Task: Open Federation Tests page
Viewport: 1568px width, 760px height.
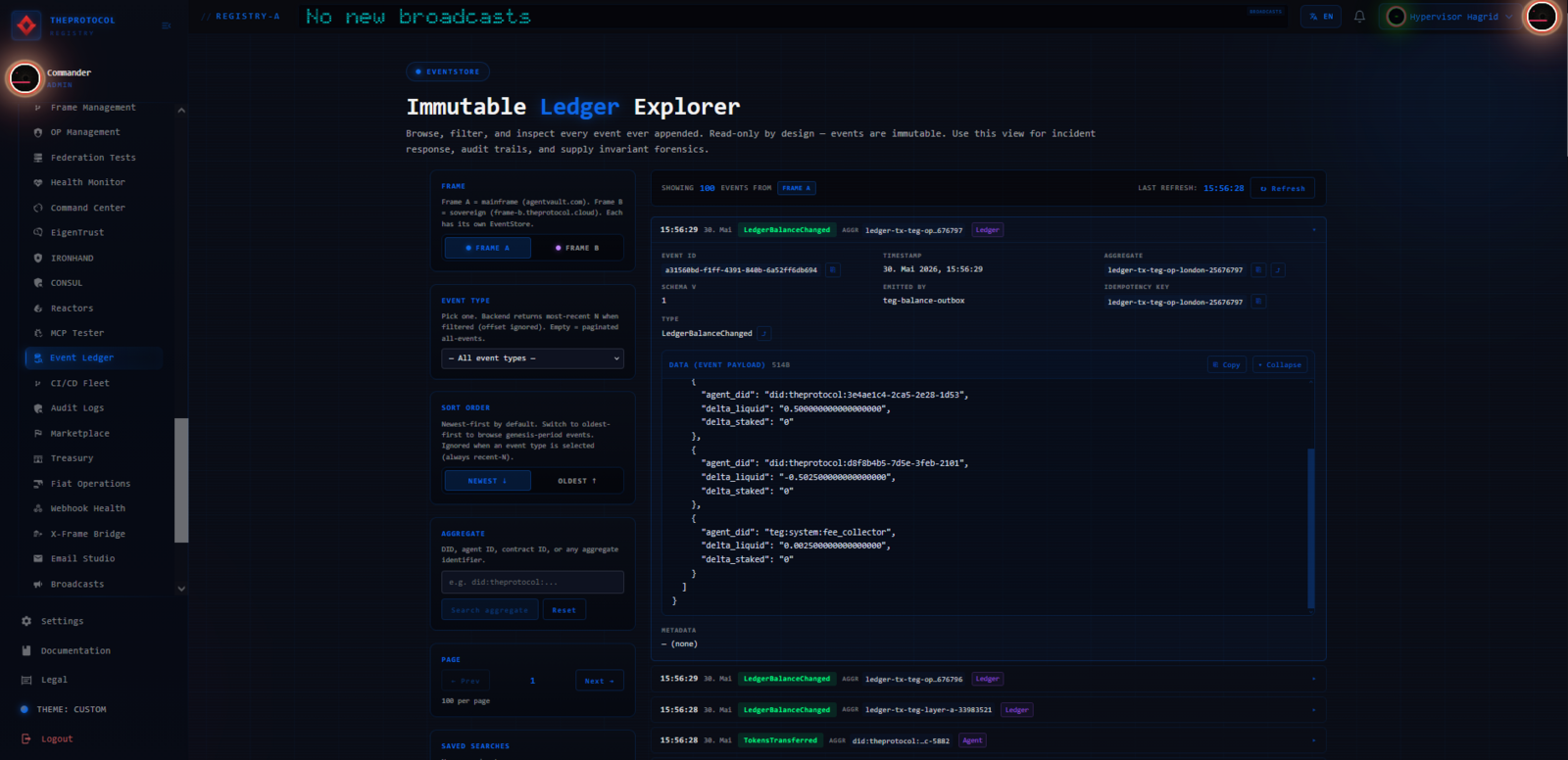Action: click(93, 158)
